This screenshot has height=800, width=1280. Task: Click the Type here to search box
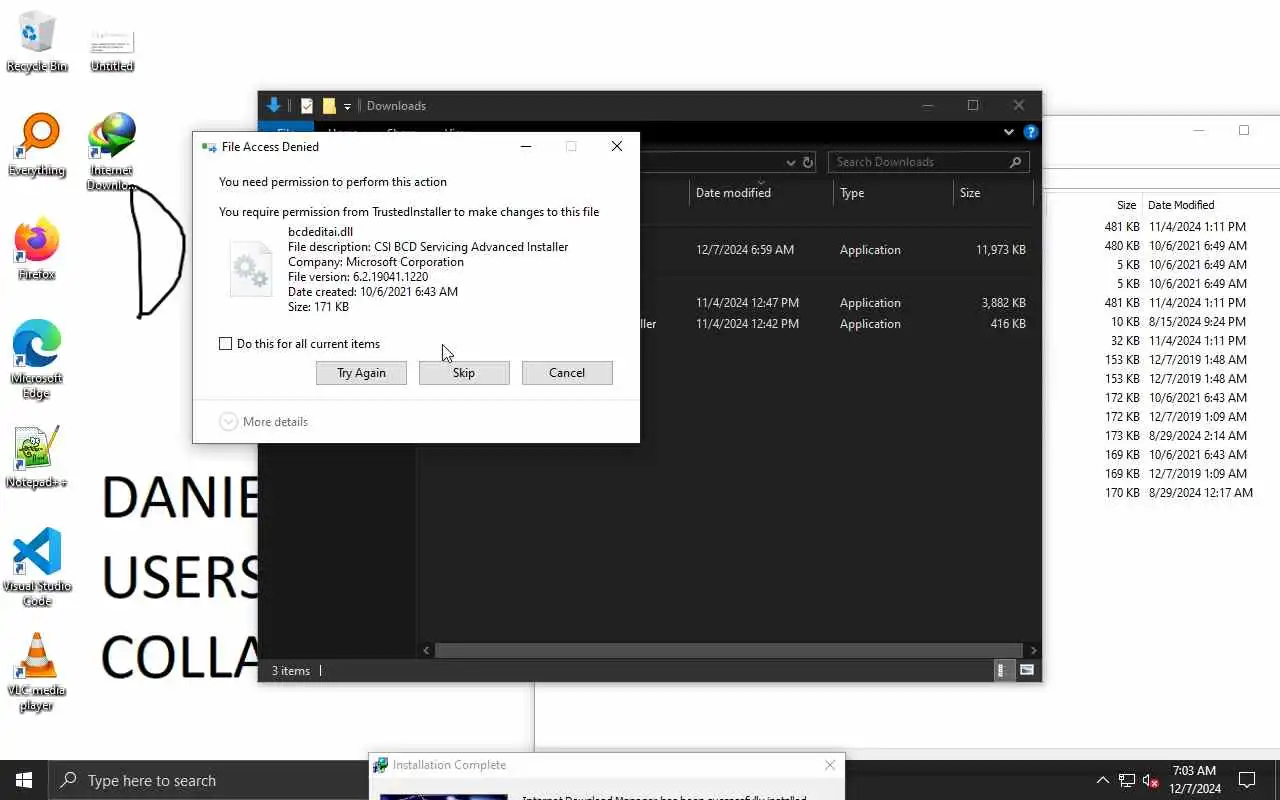(208, 780)
